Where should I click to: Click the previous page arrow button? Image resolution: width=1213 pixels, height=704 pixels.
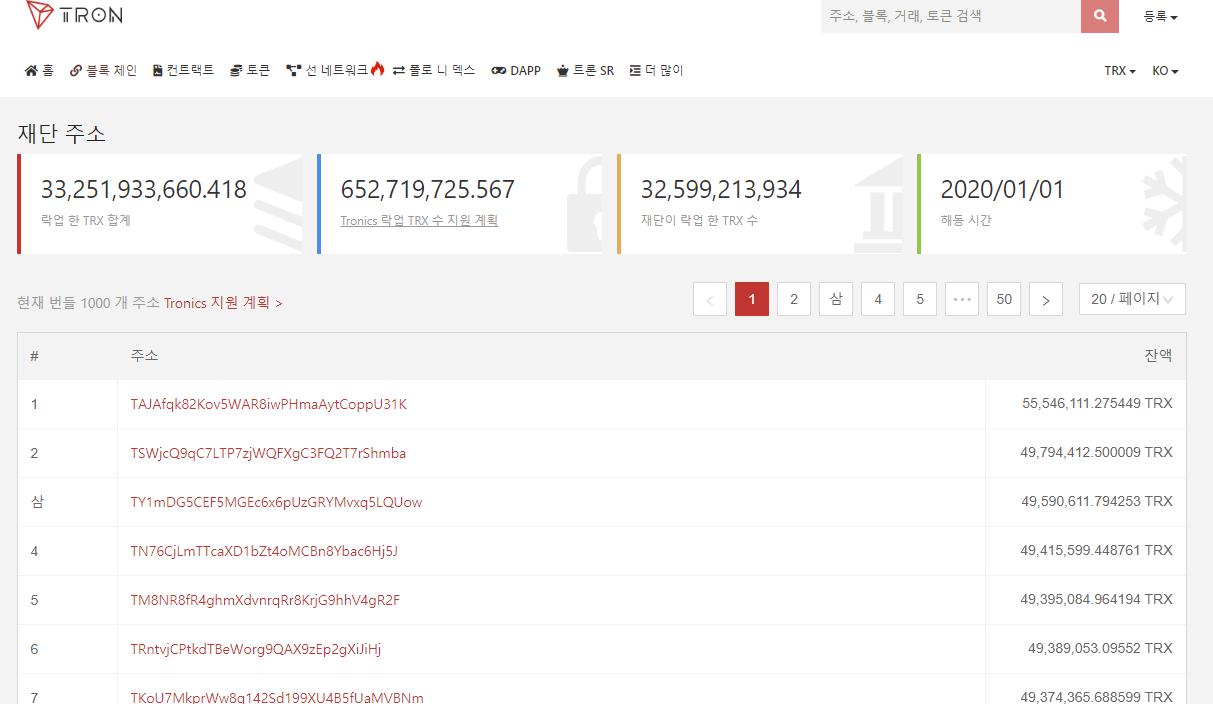click(710, 299)
